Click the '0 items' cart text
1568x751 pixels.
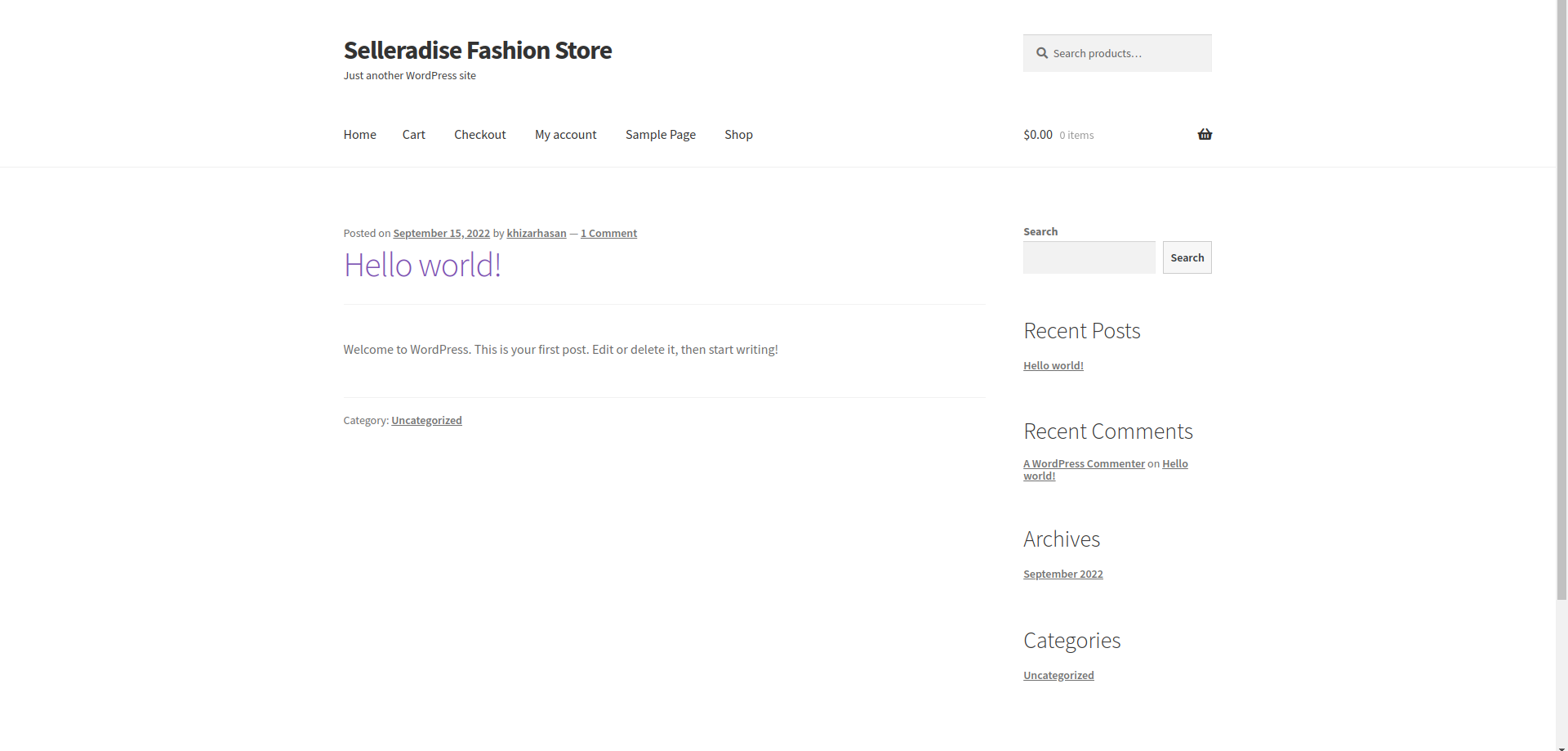(1076, 136)
